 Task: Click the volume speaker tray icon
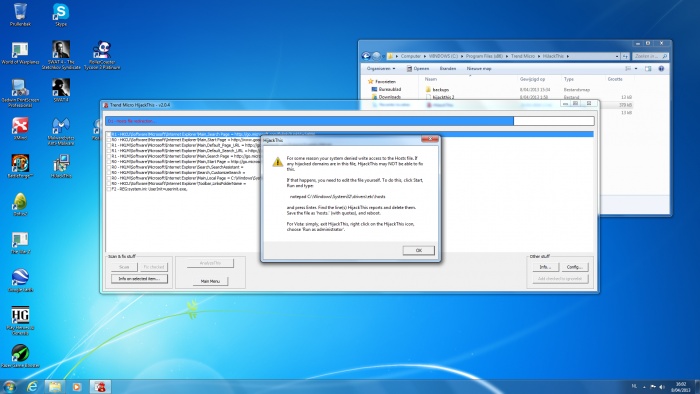pos(662,386)
